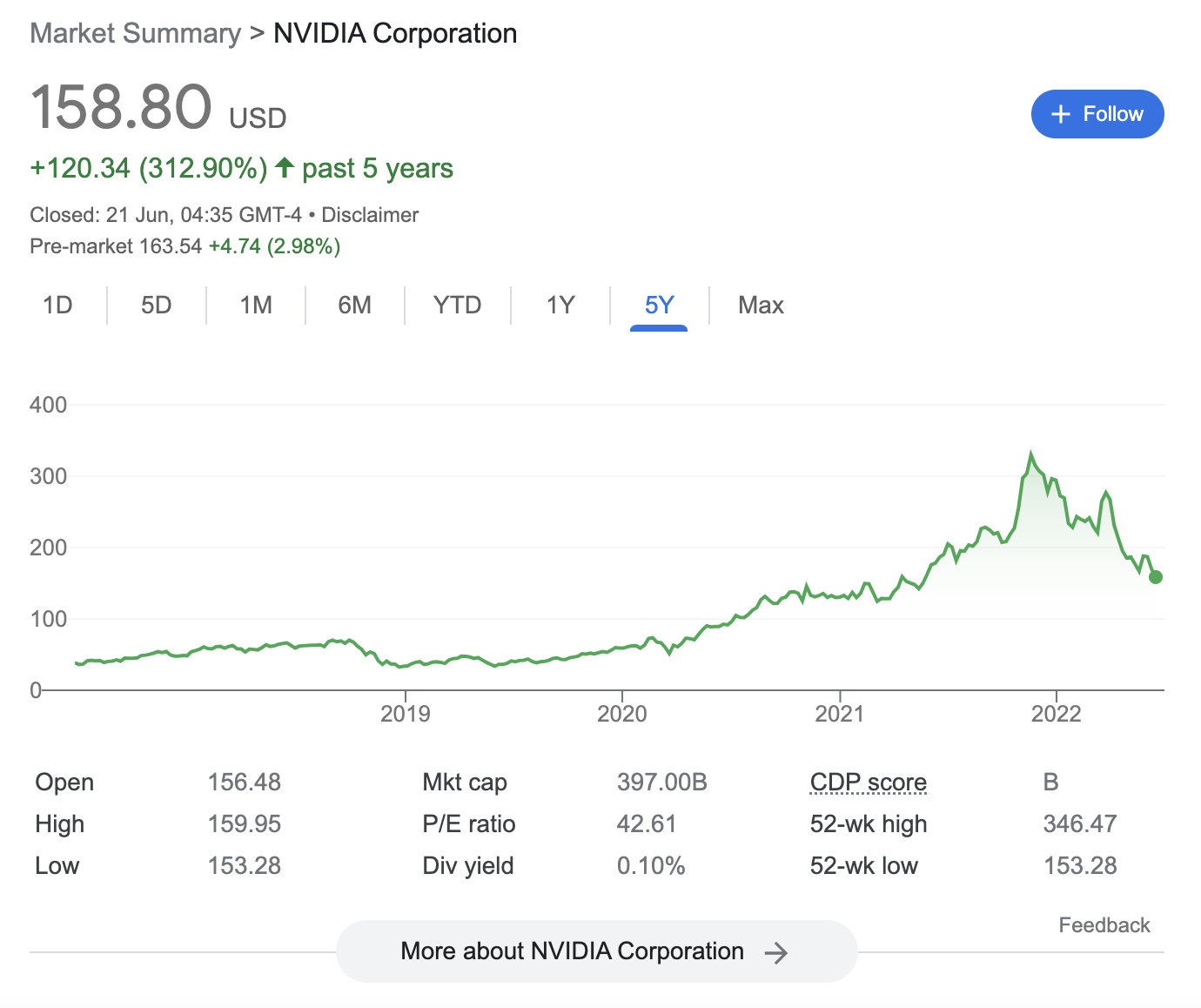Show the 1Y chart range

(560, 306)
